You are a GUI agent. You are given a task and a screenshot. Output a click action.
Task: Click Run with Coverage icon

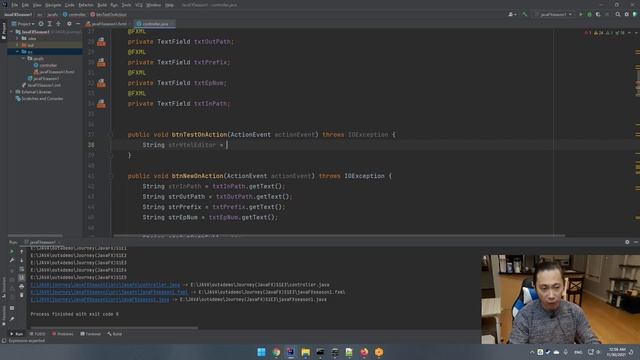coord(598,14)
